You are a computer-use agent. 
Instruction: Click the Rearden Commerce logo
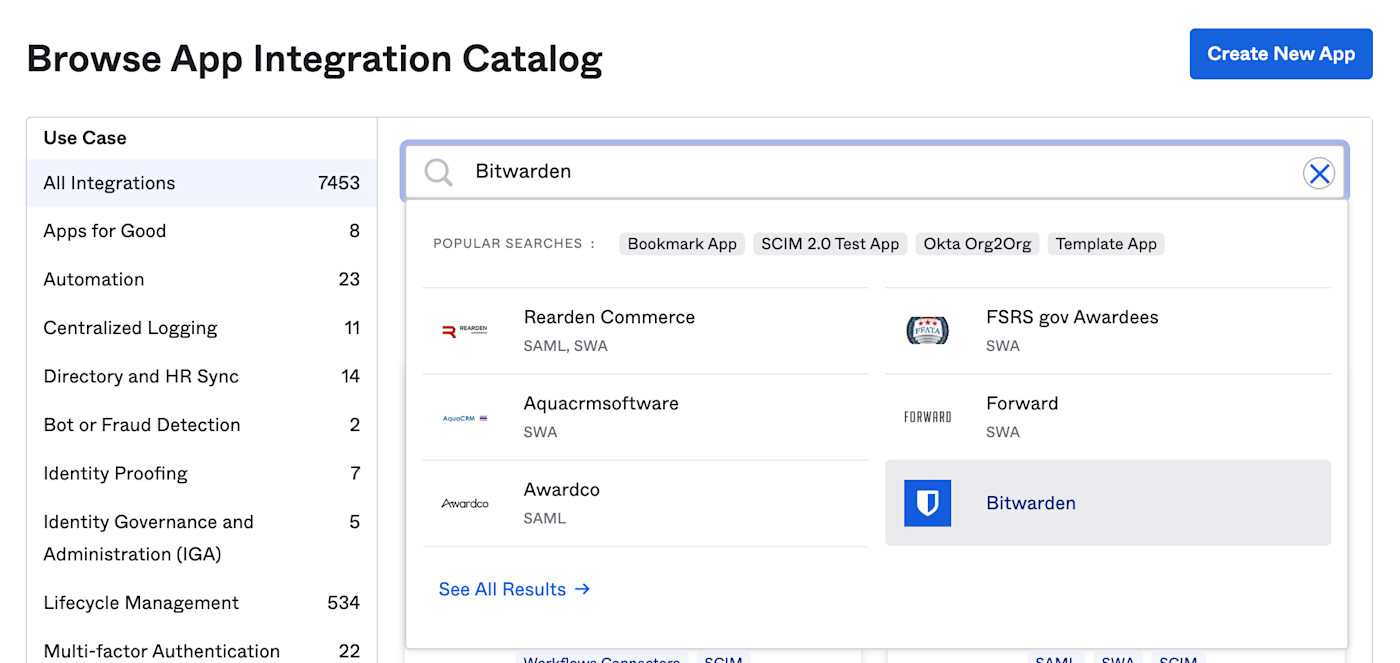(466, 330)
